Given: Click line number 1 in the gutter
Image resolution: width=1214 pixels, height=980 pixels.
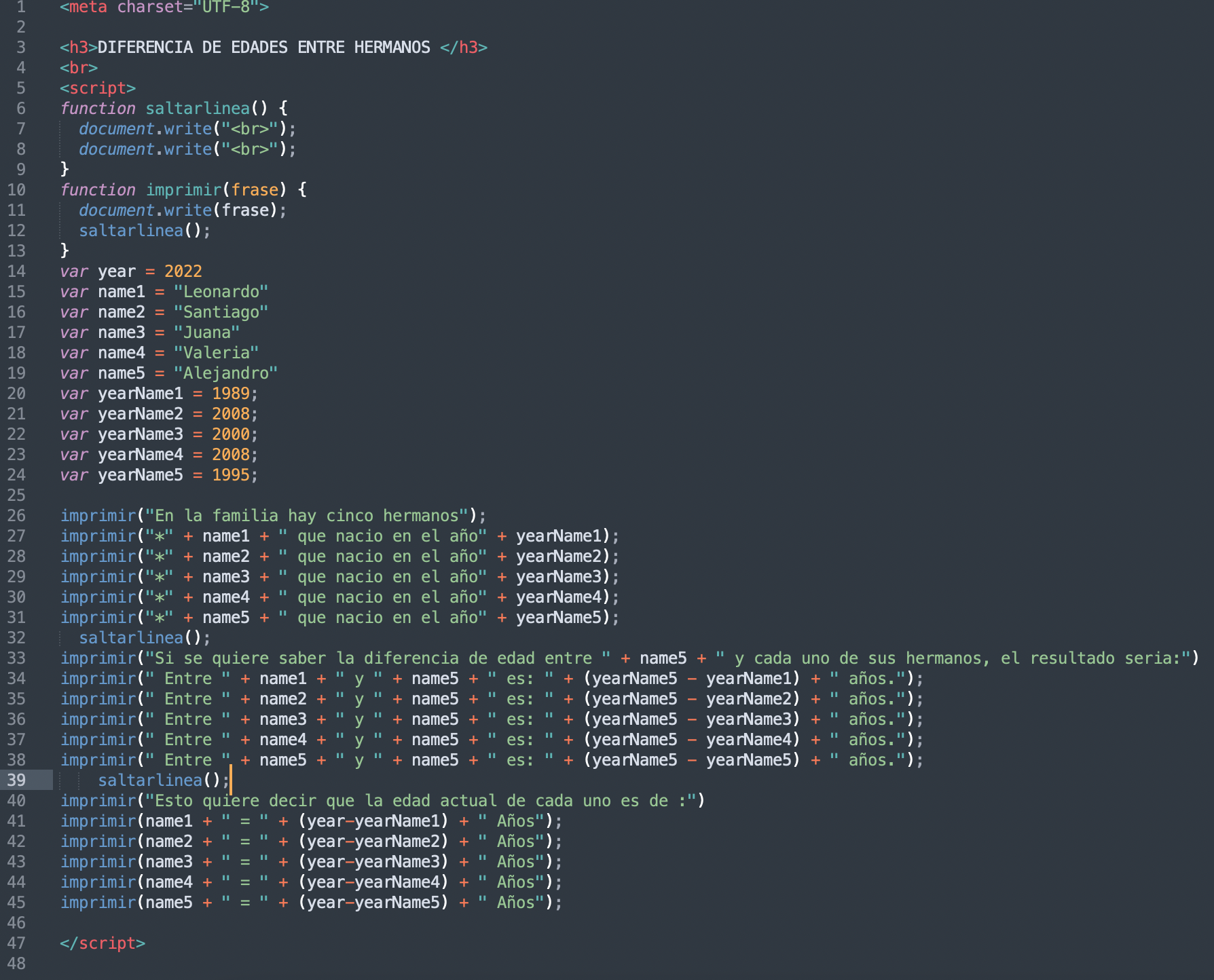Looking at the screenshot, I should pos(21,7).
